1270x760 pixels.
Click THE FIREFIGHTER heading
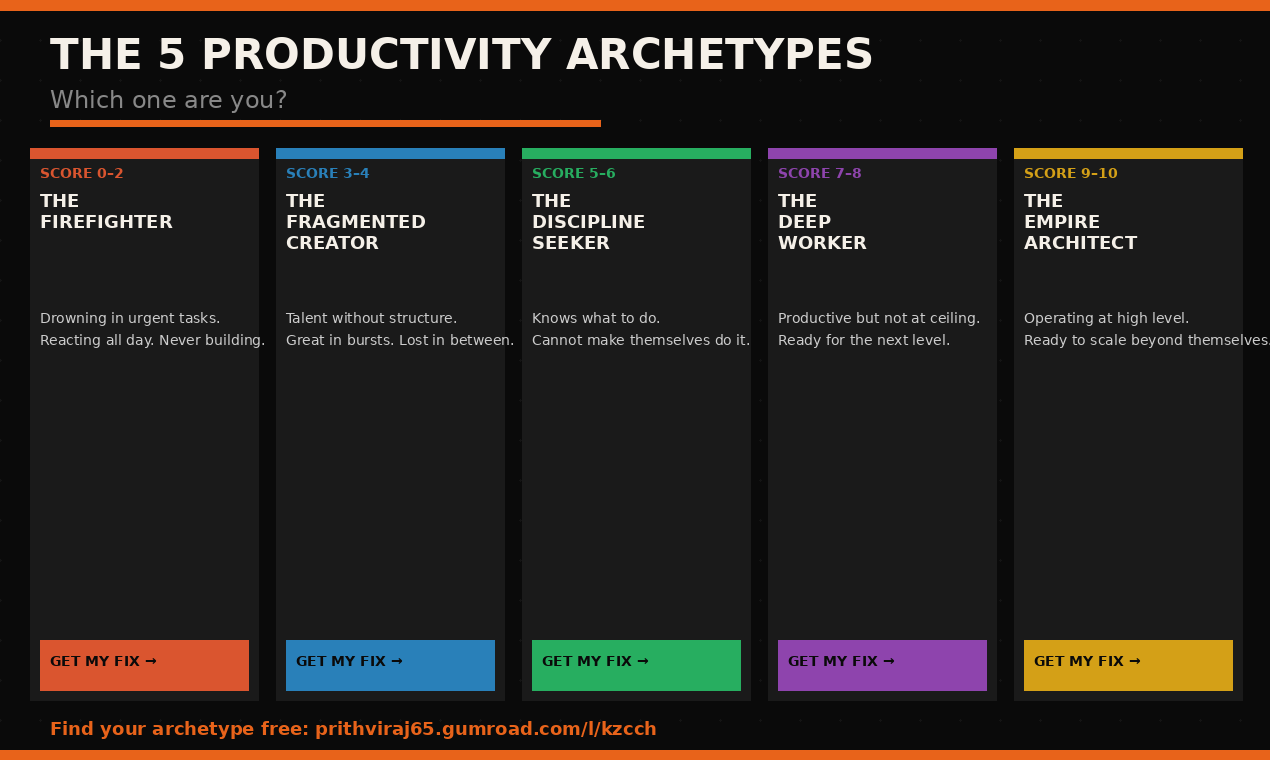106,211
